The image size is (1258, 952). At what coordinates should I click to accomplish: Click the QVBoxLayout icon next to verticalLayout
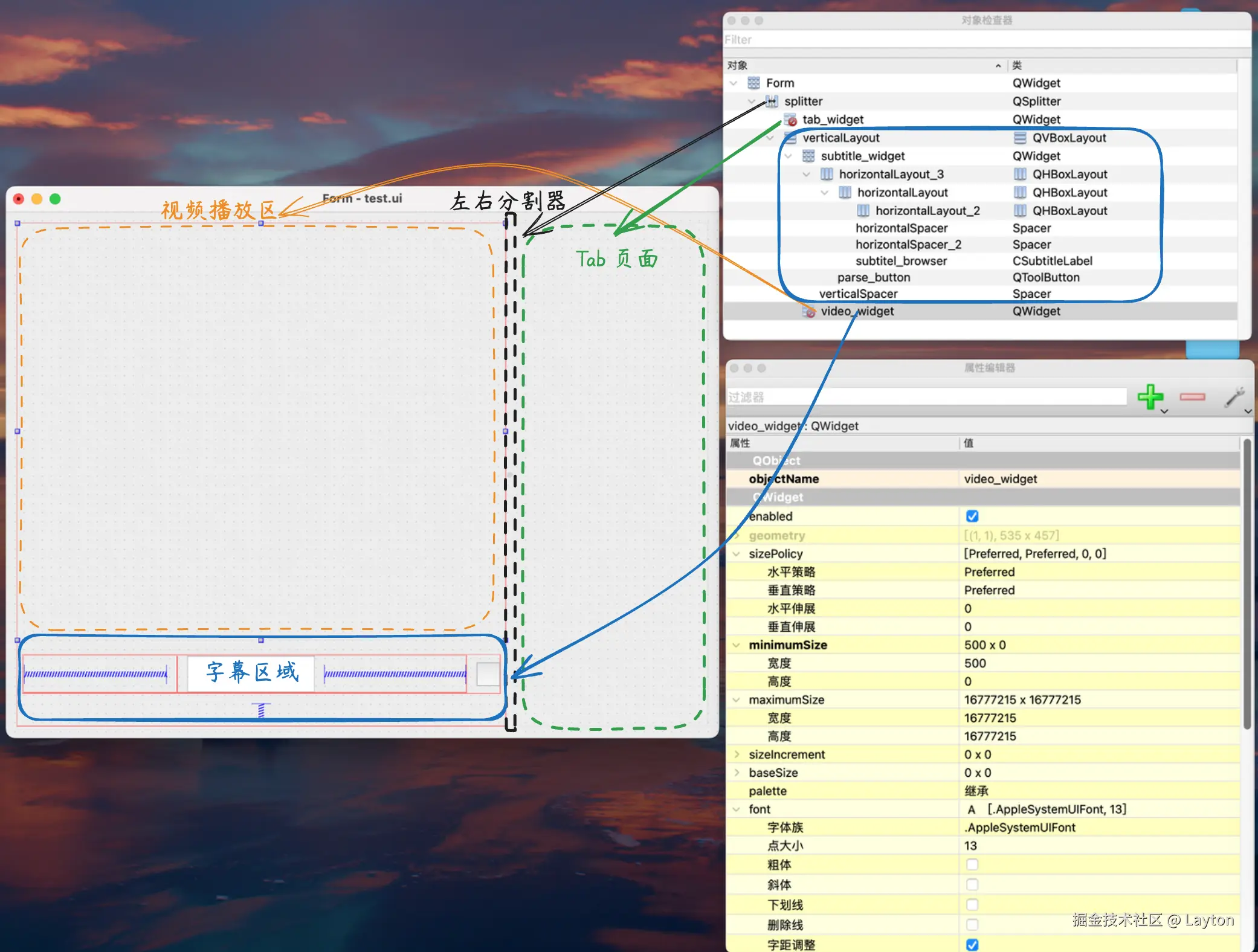pos(790,138)
